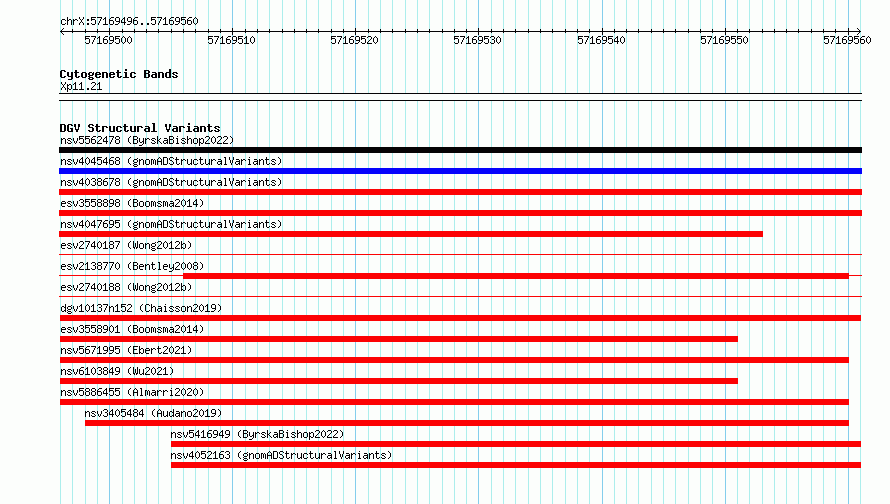
Task: Click the Xp11.21 band label
Action: coord(81,86)
